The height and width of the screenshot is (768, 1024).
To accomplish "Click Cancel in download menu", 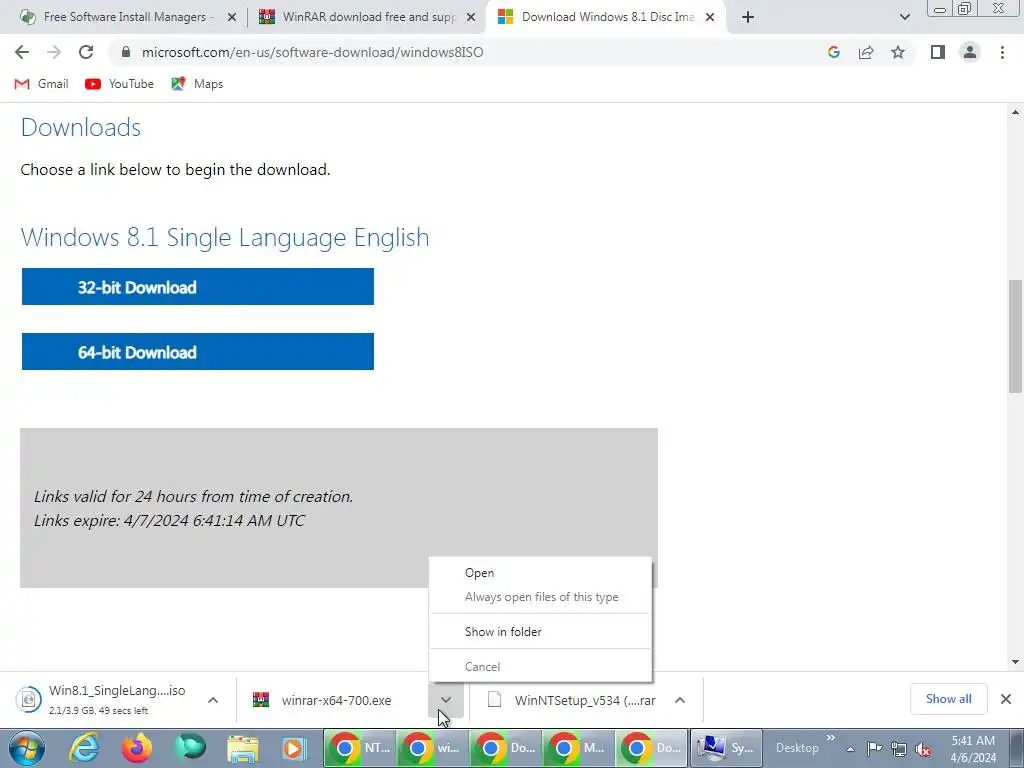I will 540,667.
